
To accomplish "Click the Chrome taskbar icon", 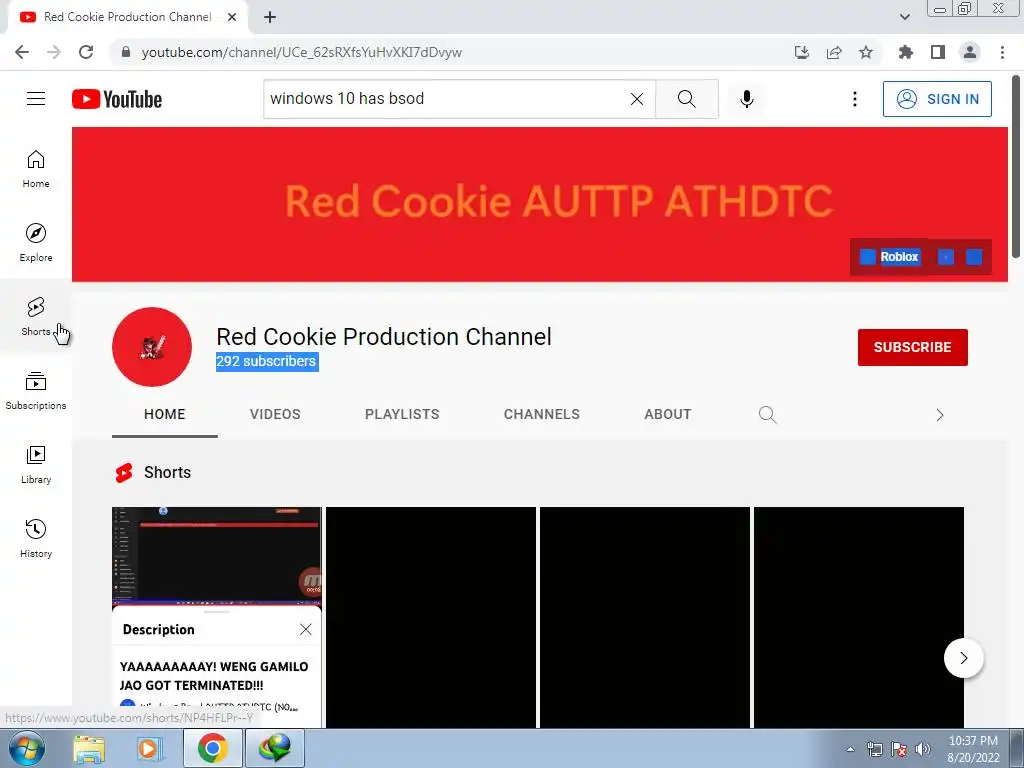I will pos(212,748).
